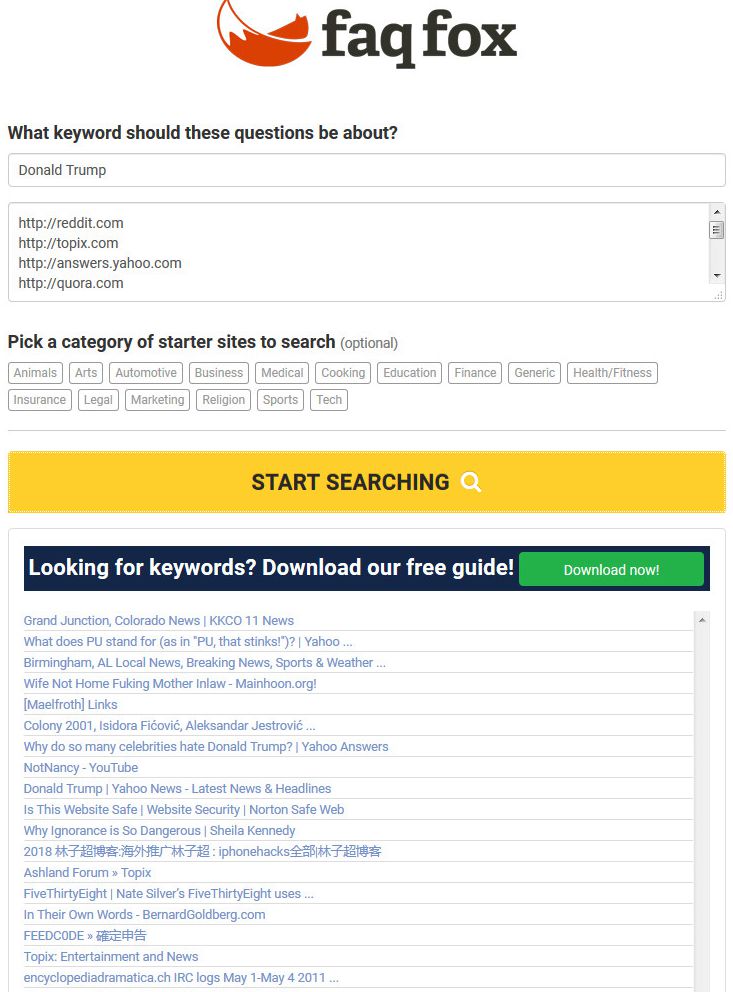Open In Their Own Words BernardGoldberg result
Viewport: 733px width, 992px height.
pos(144,914)
